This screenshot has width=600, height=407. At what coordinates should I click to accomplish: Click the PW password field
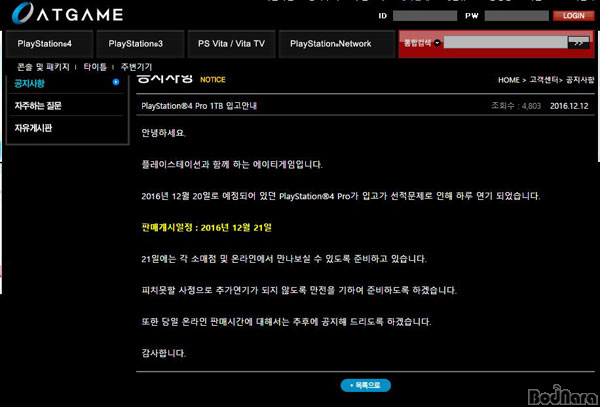(517, 16)
